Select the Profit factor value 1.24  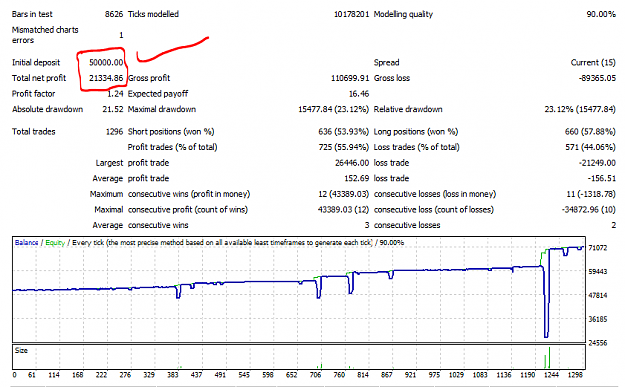pos(115,94)
